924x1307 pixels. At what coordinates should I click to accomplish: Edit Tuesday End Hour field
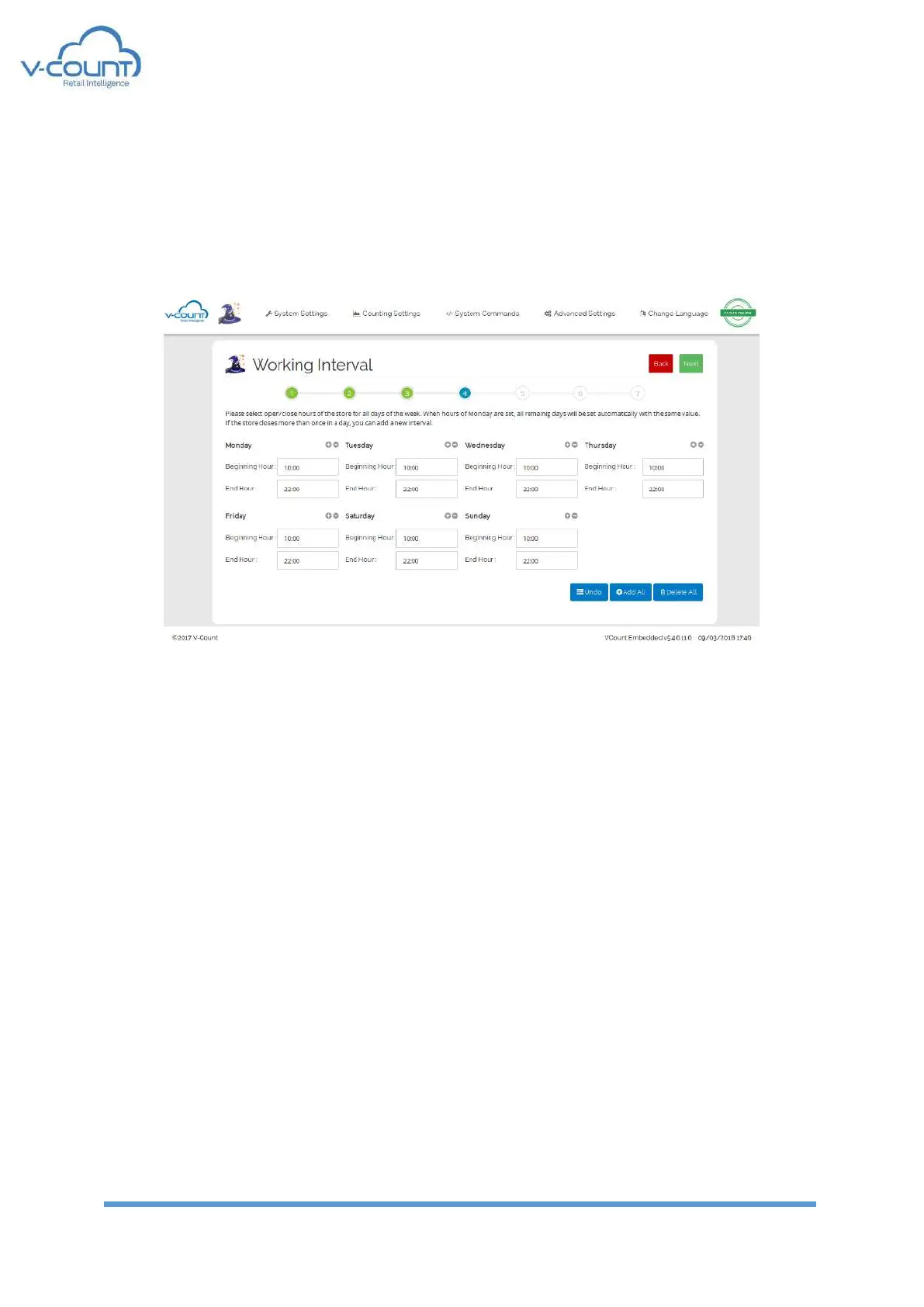pos(427,489)
